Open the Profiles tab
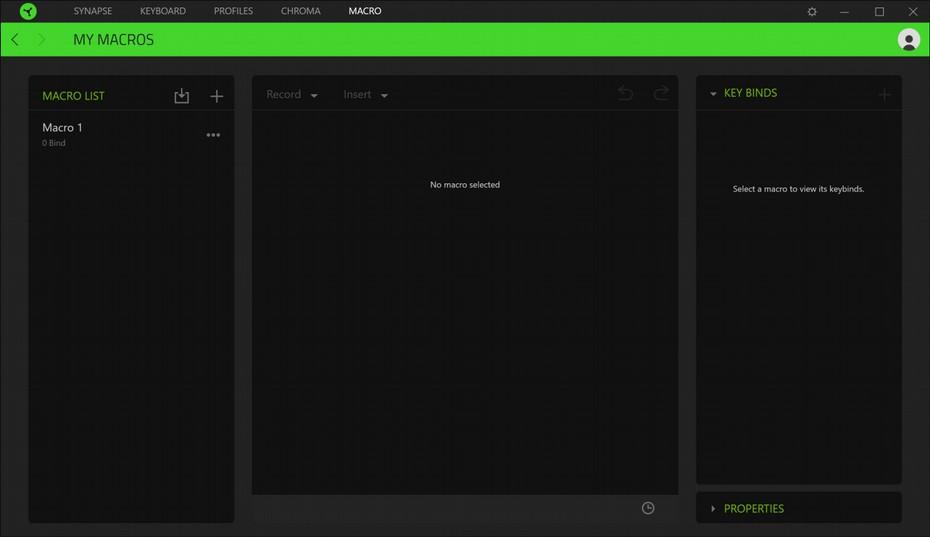 click(x=233, y=11)
